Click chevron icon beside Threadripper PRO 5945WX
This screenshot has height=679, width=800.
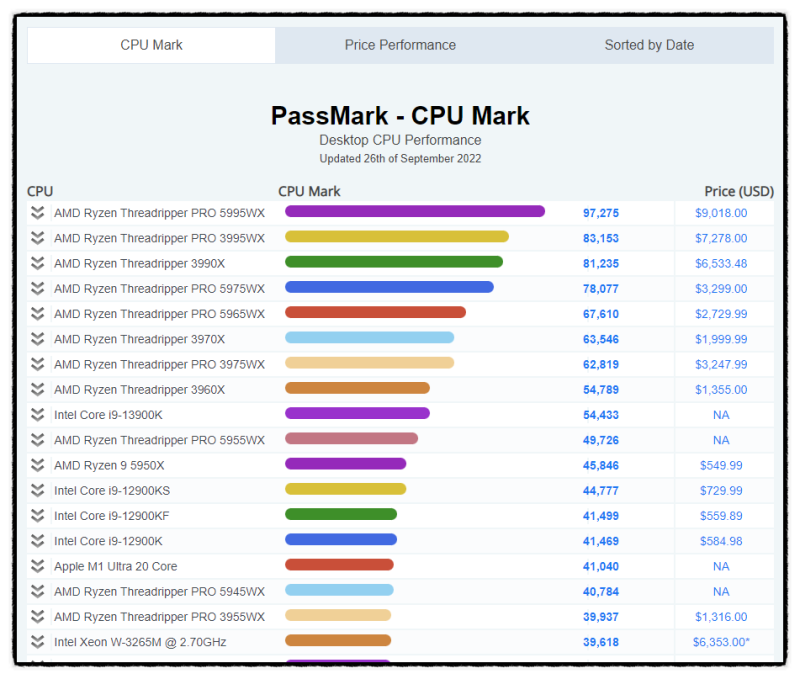37,592
